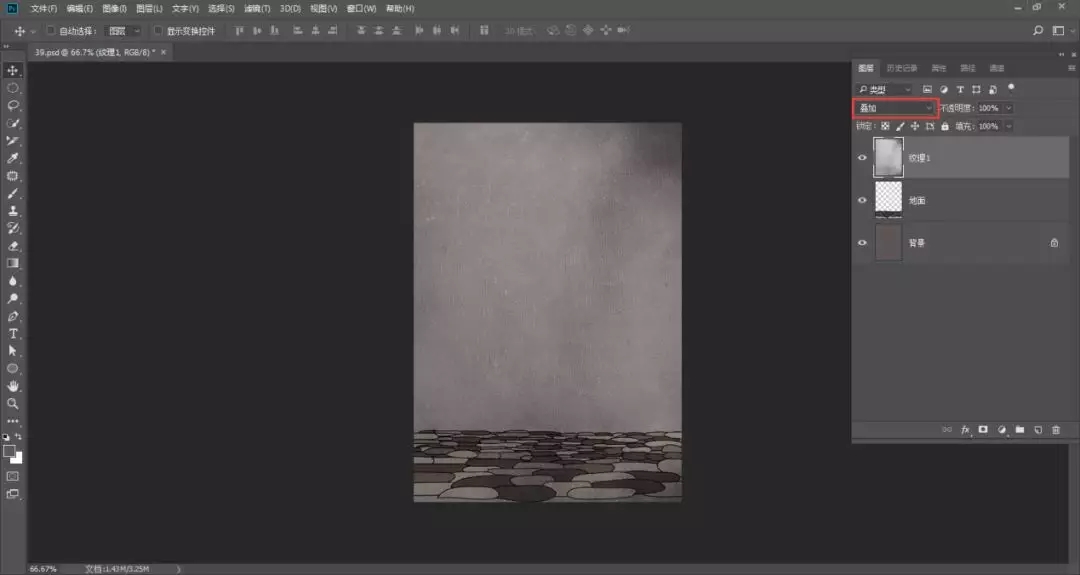Image resolution: width=1080 pixels, height=575 pixels.
Task: Create a new layer group folder
Action: (1020, 429)
